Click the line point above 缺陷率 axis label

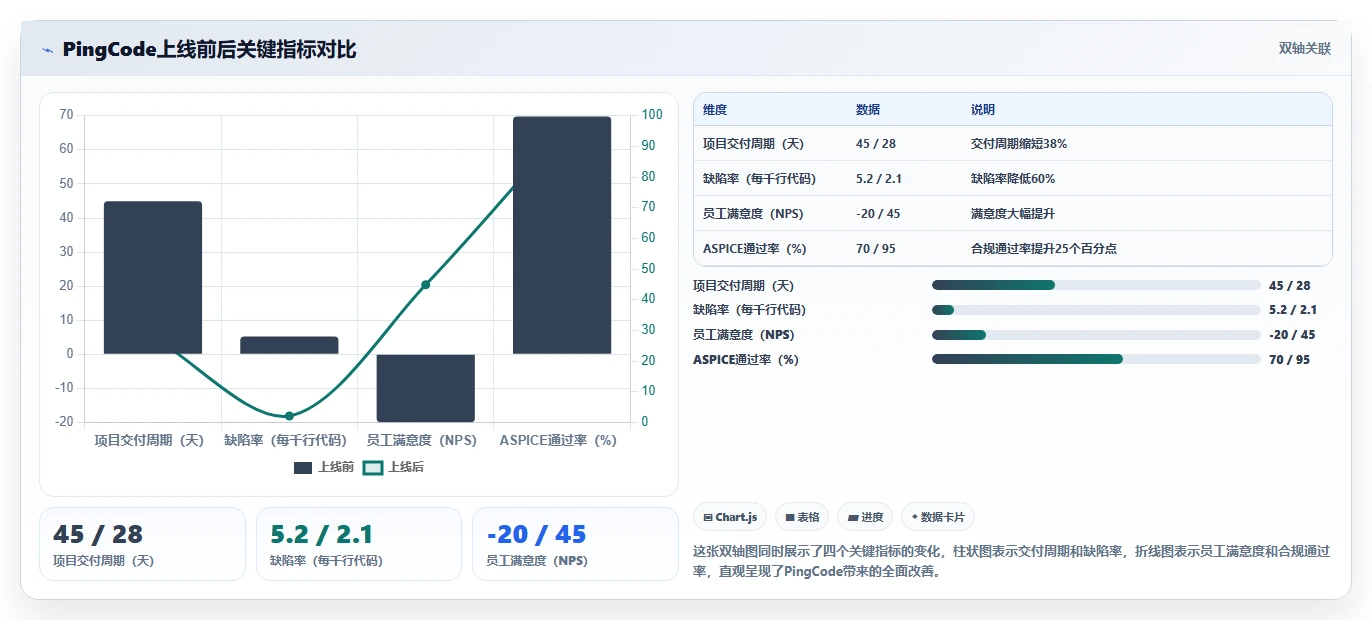(x=289, y=416)
